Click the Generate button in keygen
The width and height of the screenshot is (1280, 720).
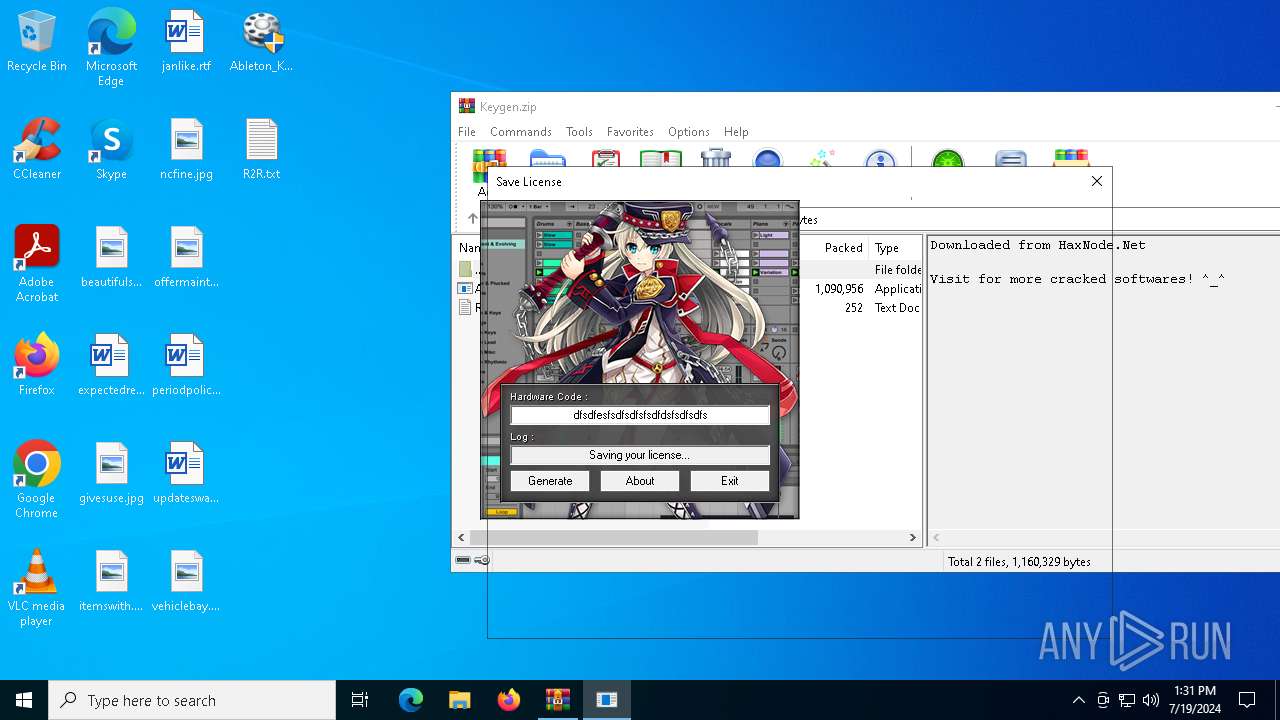pyautogui.click(x=550, y=481)
